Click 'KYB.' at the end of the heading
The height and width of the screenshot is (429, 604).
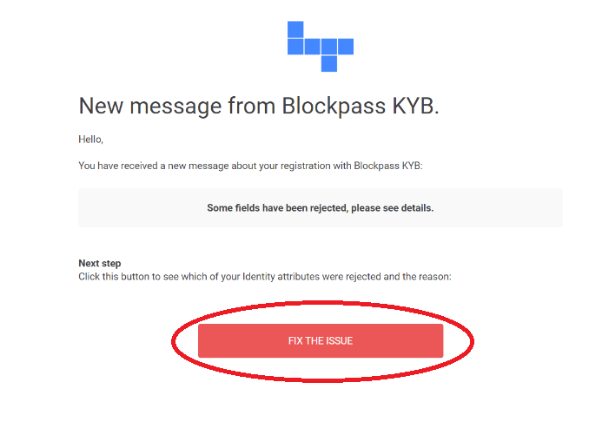pyautogui.click(x=416, y=106)
